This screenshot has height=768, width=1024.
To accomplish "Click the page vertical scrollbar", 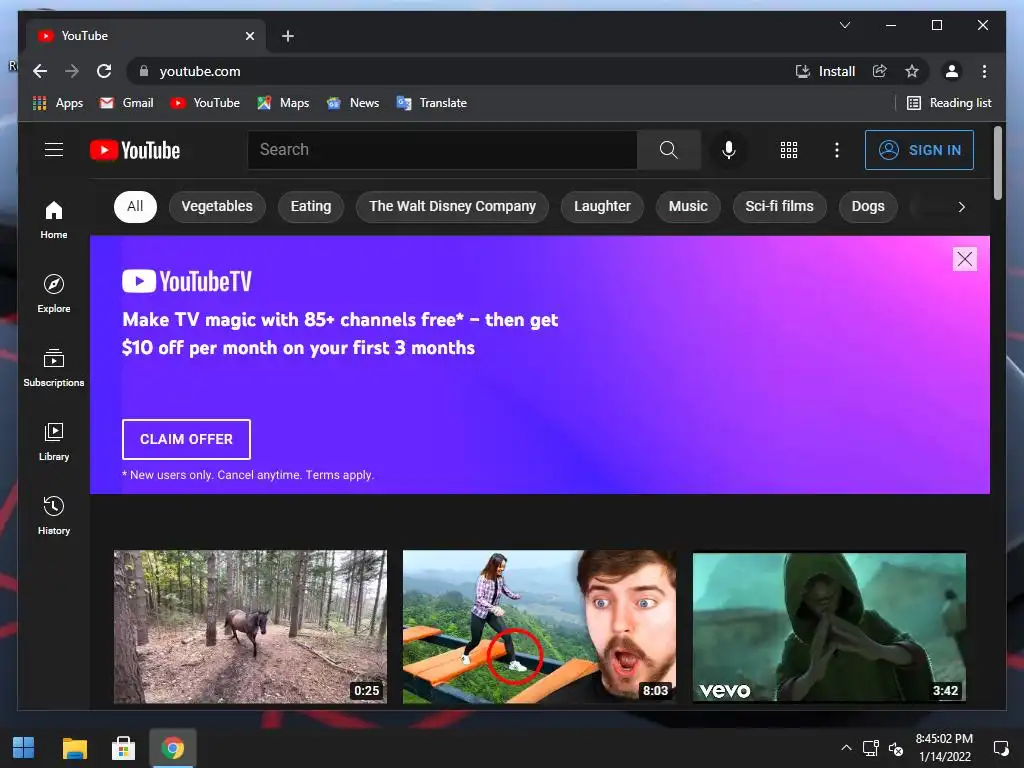I will (x=997, y=163).
